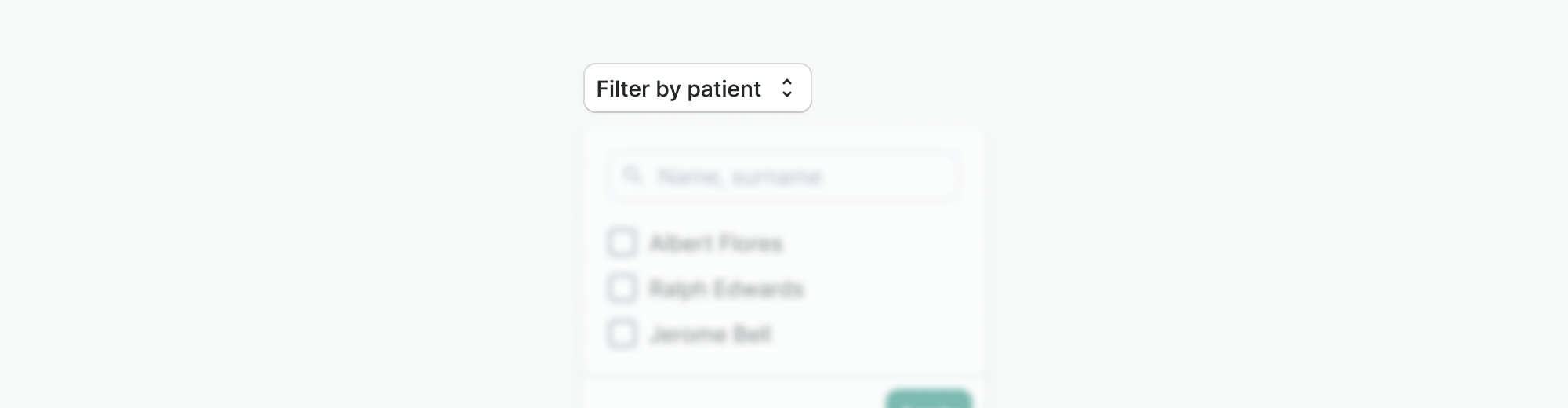Tick the Albert Flores checkbox

(x=622, y=242)
